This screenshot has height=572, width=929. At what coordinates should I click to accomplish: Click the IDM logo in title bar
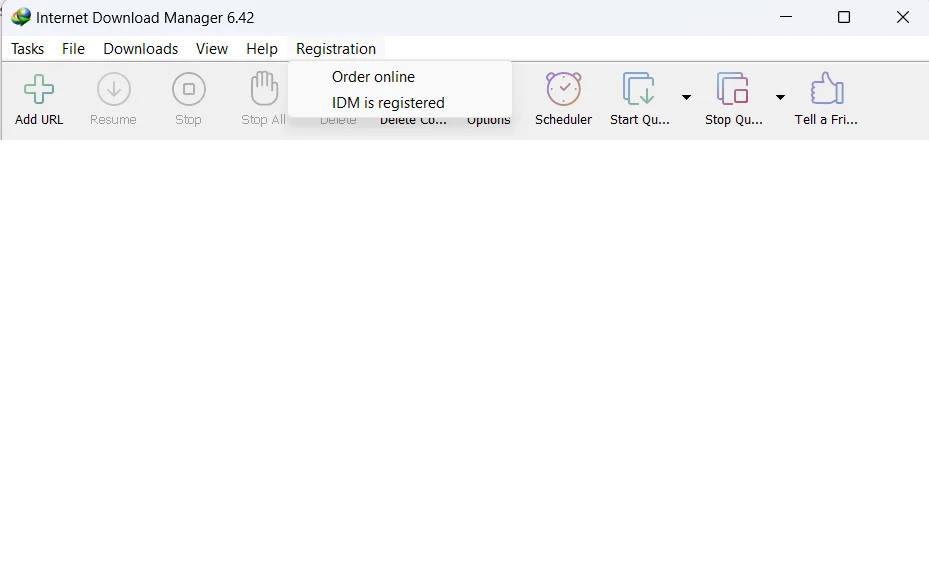21,17
